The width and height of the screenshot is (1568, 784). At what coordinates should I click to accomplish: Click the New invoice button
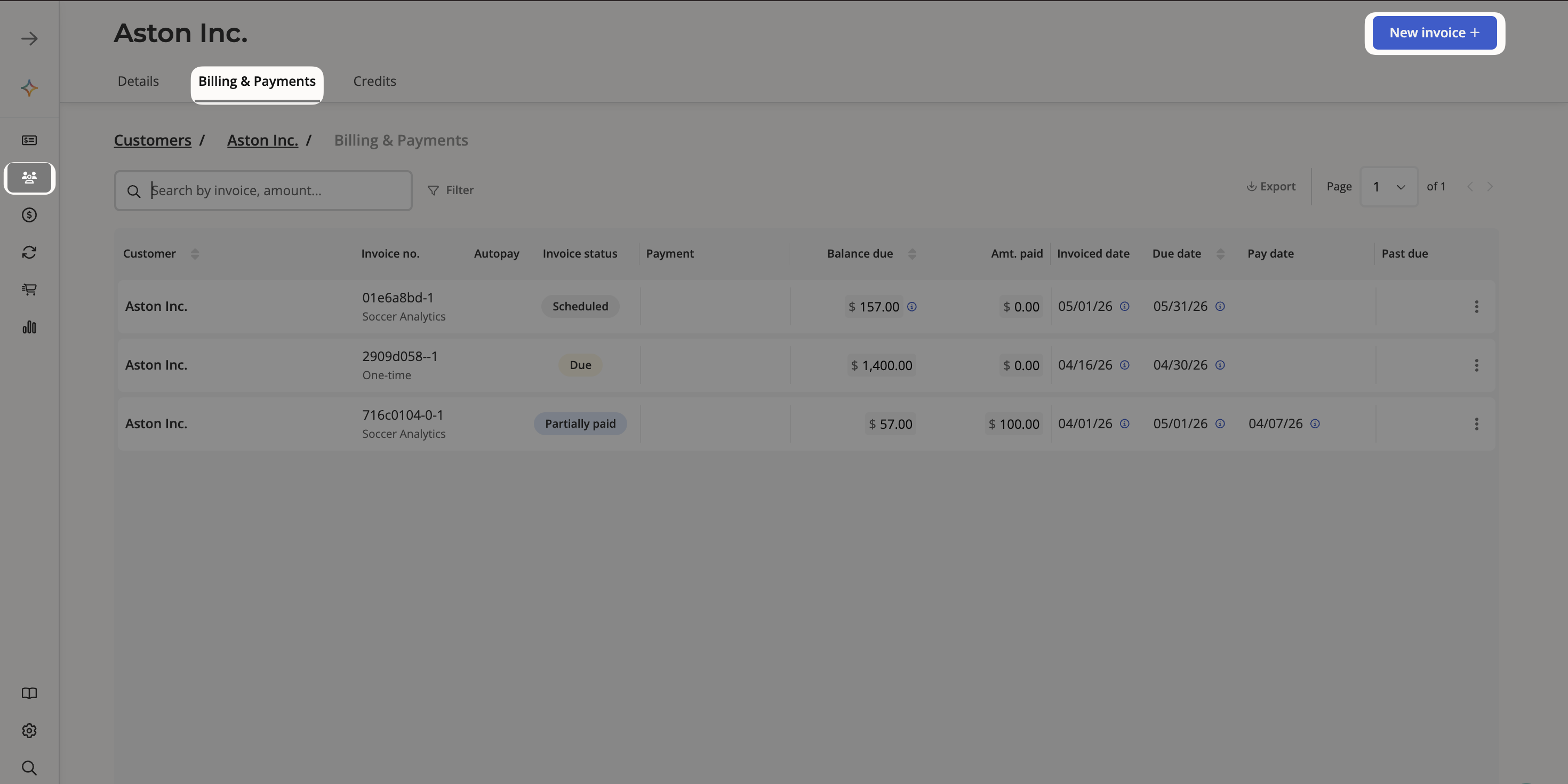[1433, 32]
